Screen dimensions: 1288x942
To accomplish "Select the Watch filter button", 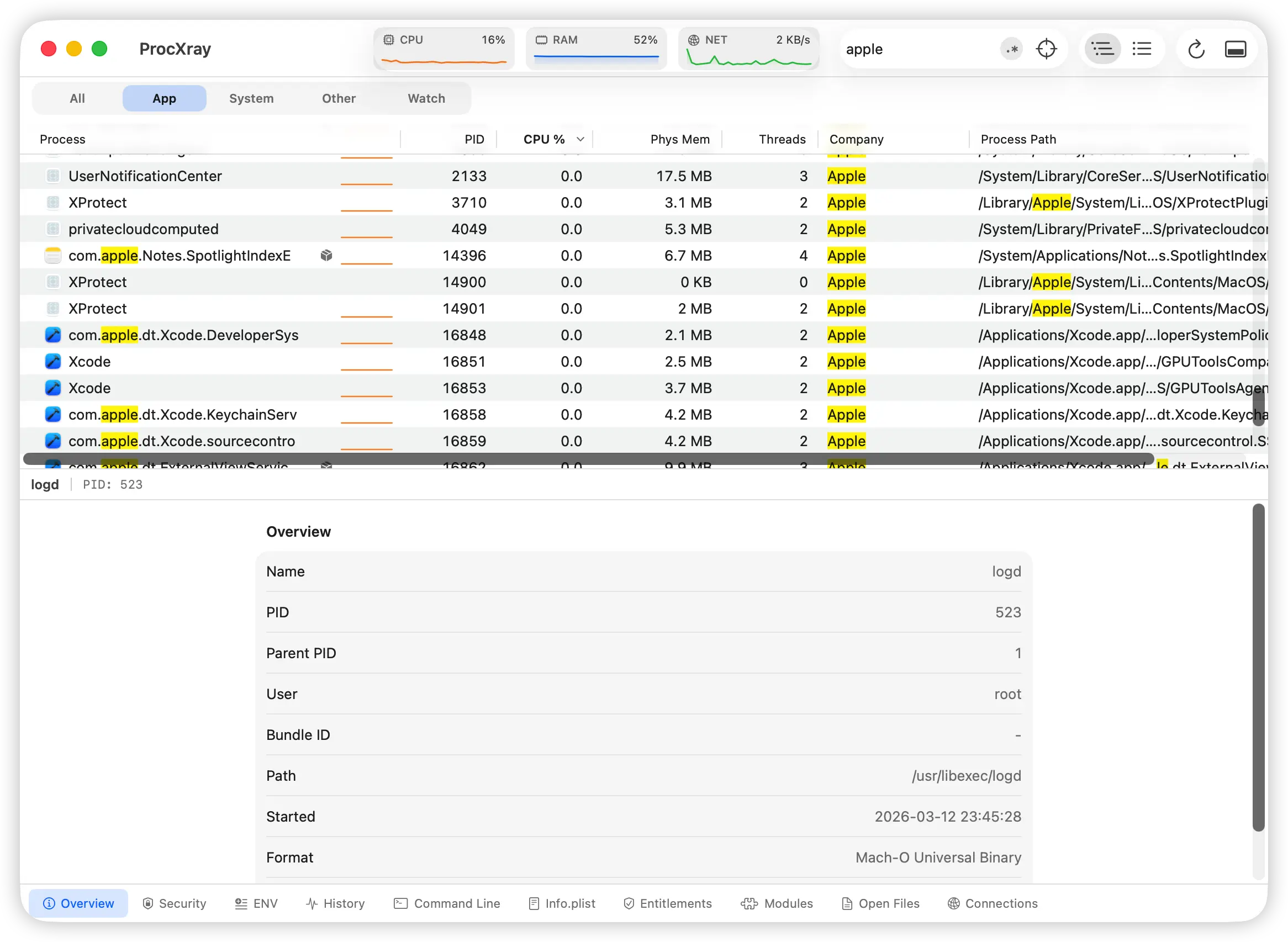I will (x=425, y=98).
